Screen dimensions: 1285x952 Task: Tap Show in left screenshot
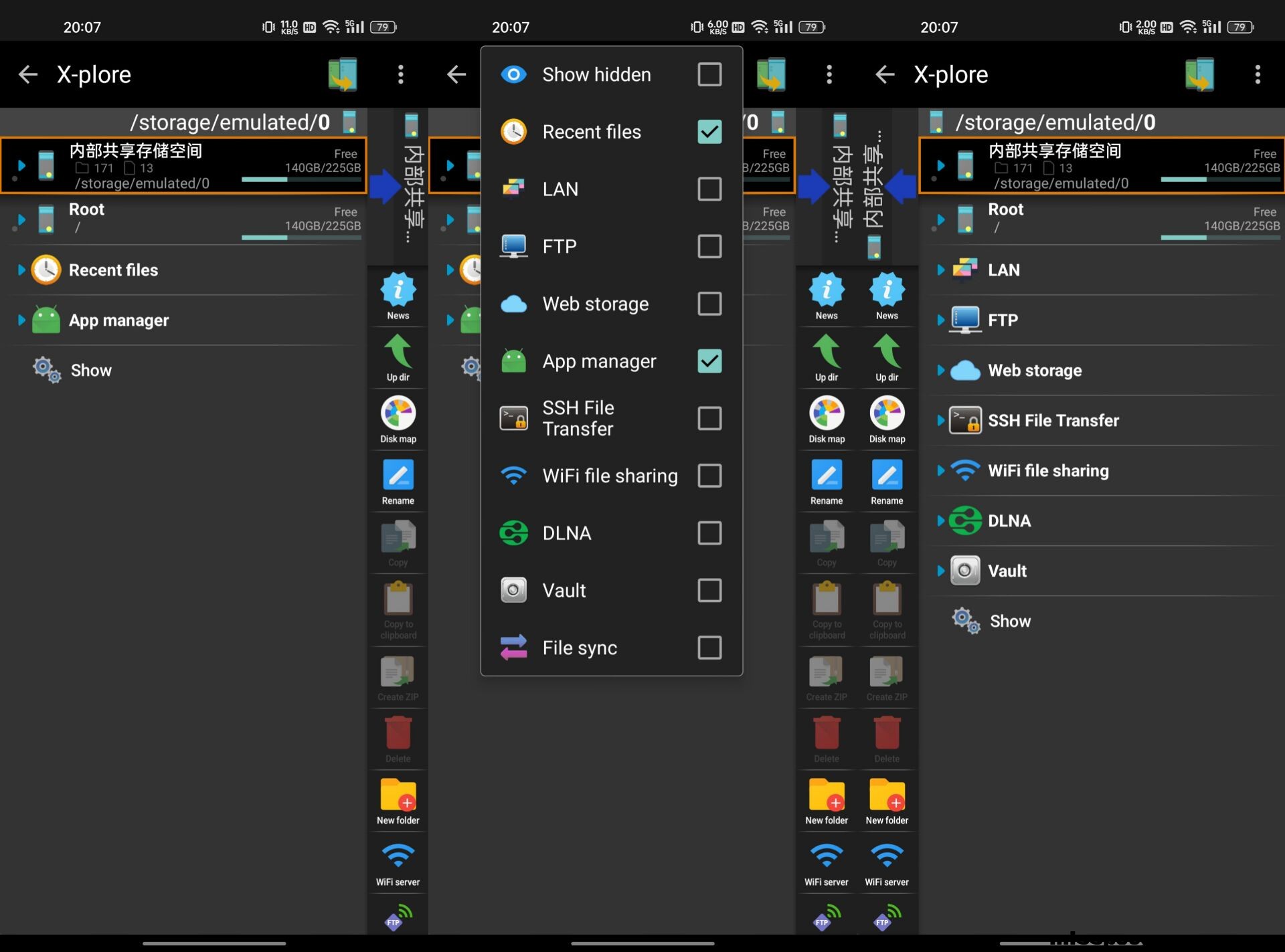pyautogui.click(x=91, y=371)
